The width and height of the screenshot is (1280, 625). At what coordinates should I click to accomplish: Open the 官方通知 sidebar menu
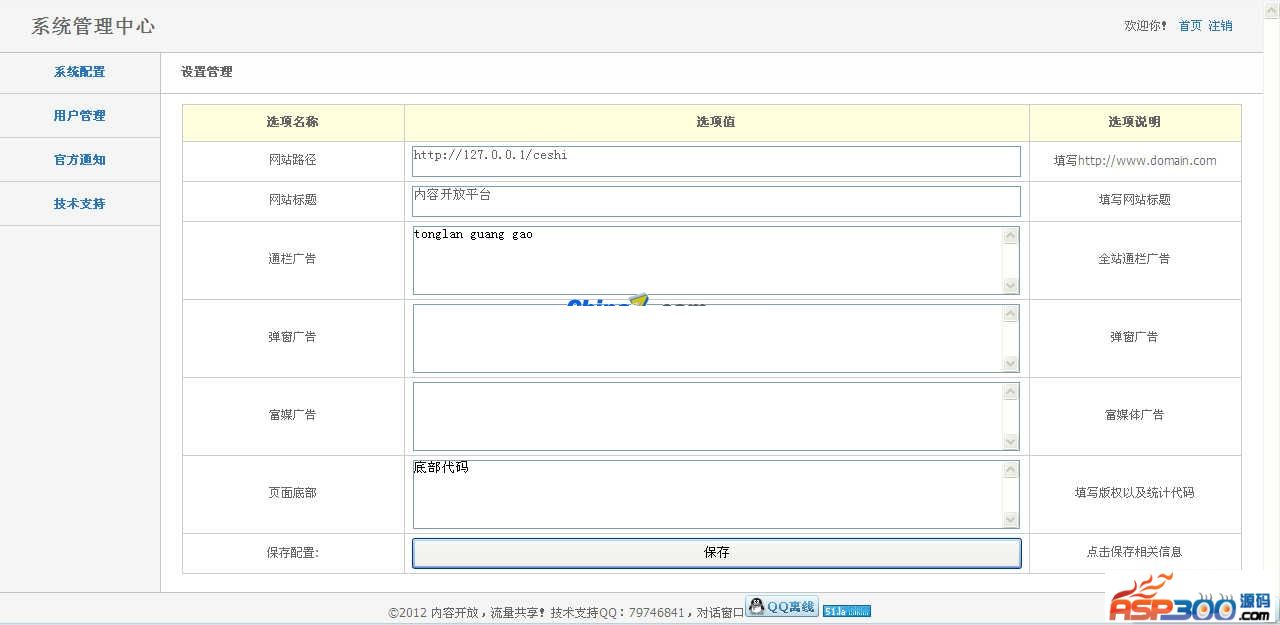(x=79, y=160)
